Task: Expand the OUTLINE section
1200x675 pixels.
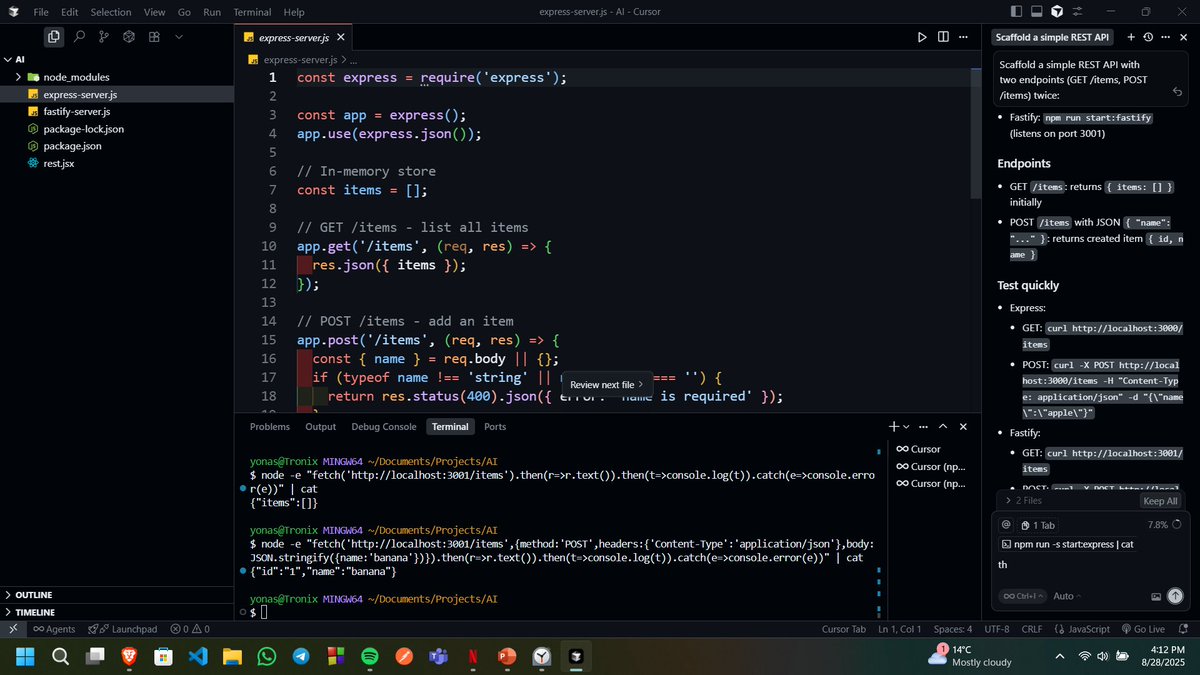Action: pos(117,595)
